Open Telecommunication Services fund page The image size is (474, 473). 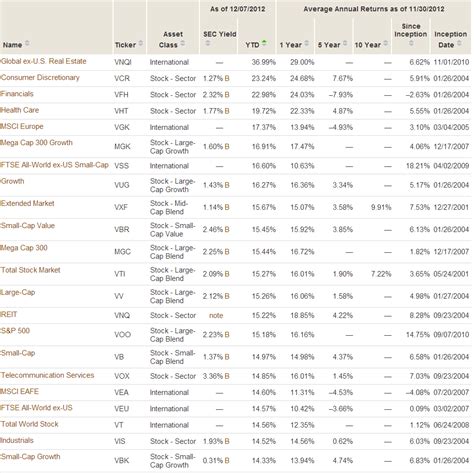[47, 375]
